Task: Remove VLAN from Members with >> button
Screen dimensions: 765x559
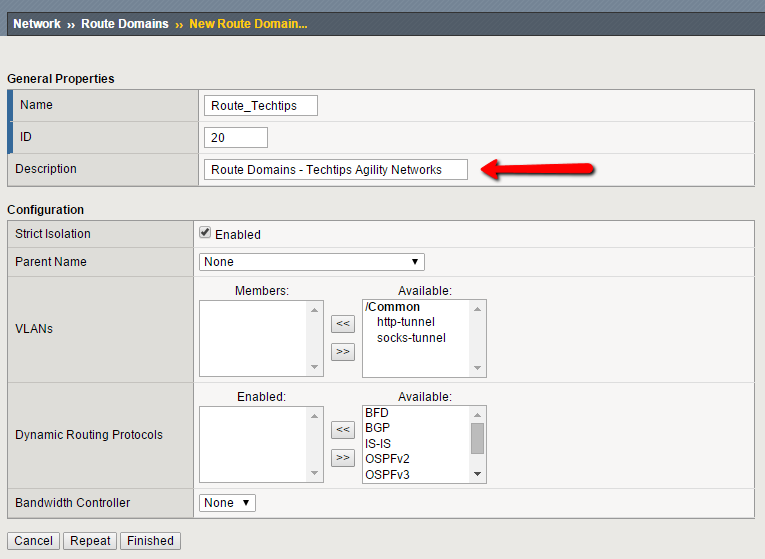Action: 343,351
